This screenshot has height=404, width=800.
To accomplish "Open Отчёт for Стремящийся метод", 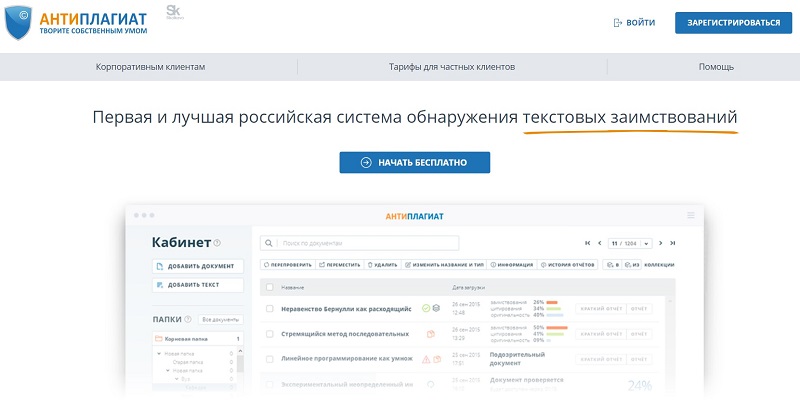I will 639,334.
